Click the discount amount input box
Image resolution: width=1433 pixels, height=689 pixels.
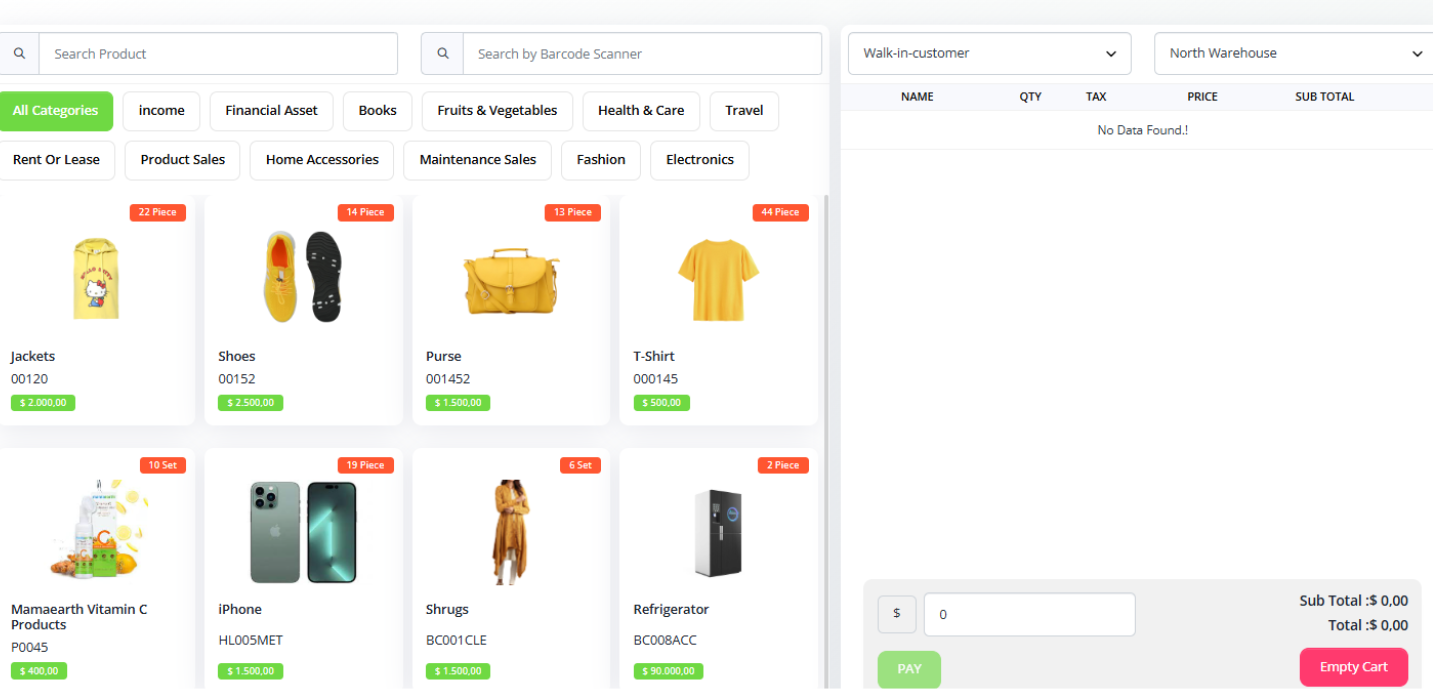point(1029,614)
